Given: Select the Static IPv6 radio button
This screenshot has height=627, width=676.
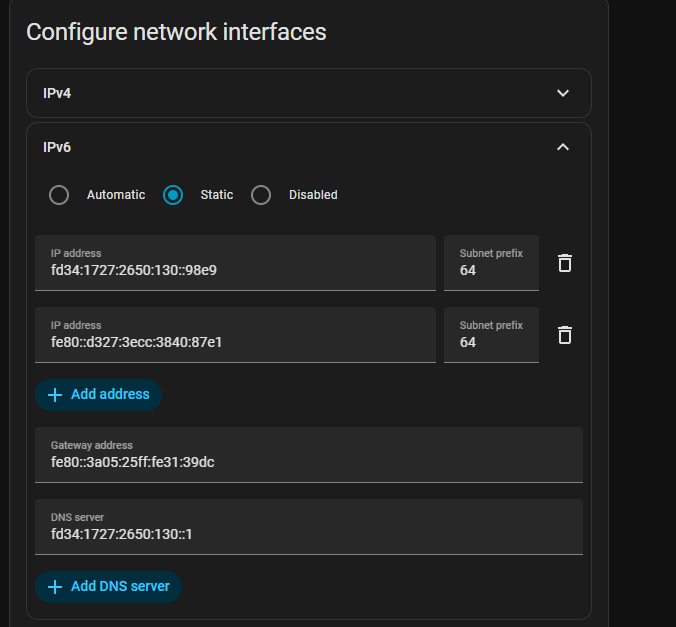Looking at the screenshot, I should click(x=173, y=195).
